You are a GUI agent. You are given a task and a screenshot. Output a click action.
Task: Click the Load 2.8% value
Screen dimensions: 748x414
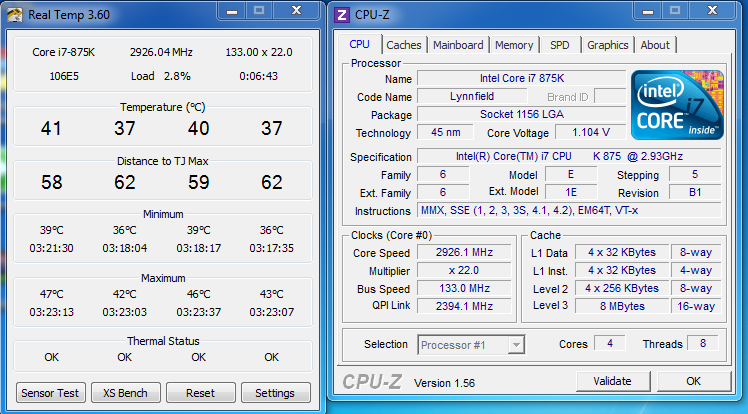pos(177,76)
